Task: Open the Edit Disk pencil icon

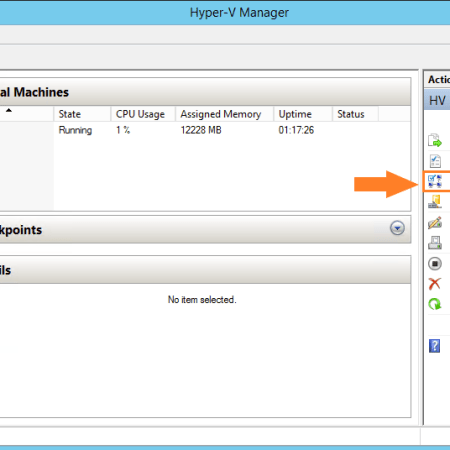Action: [x=435, y=223]
